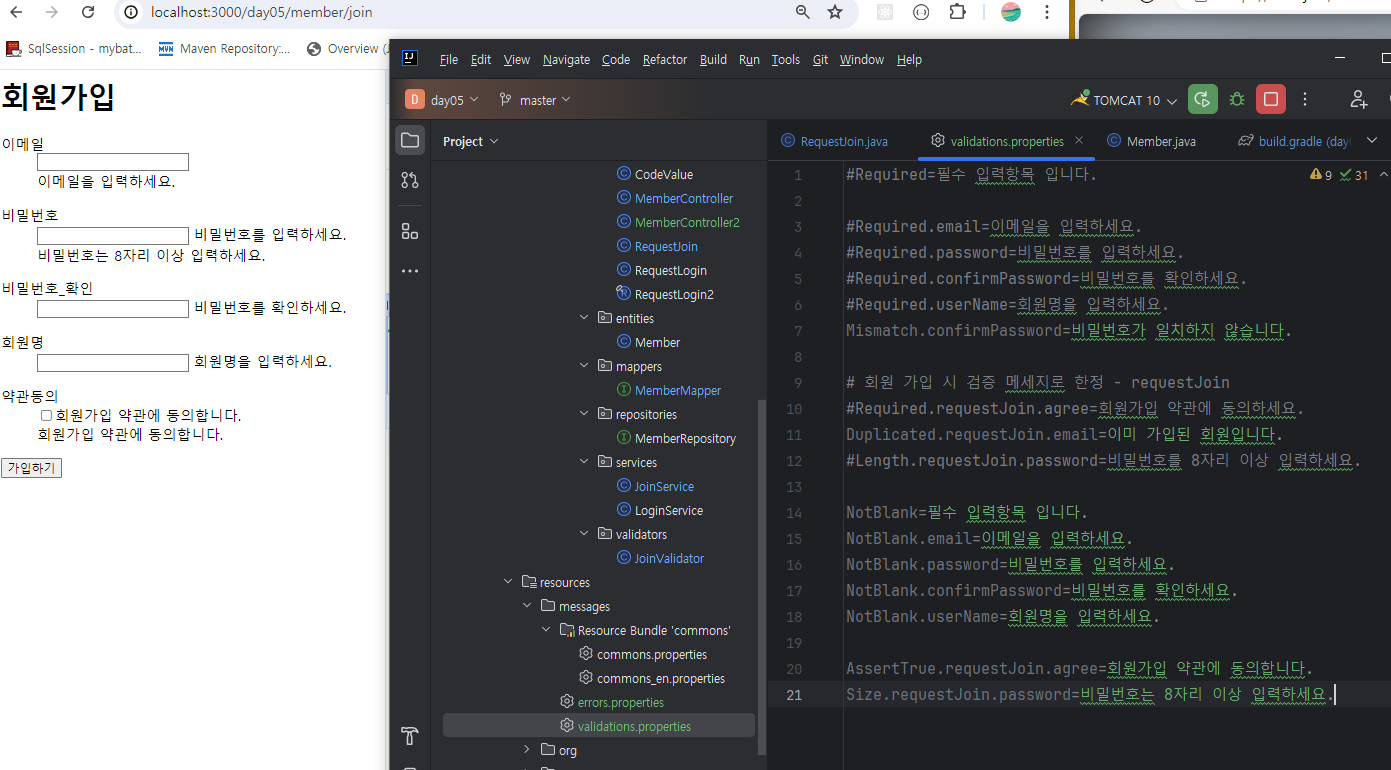
Task: Show hidden editor tabs dropdown
Action: click(1371, 141)
